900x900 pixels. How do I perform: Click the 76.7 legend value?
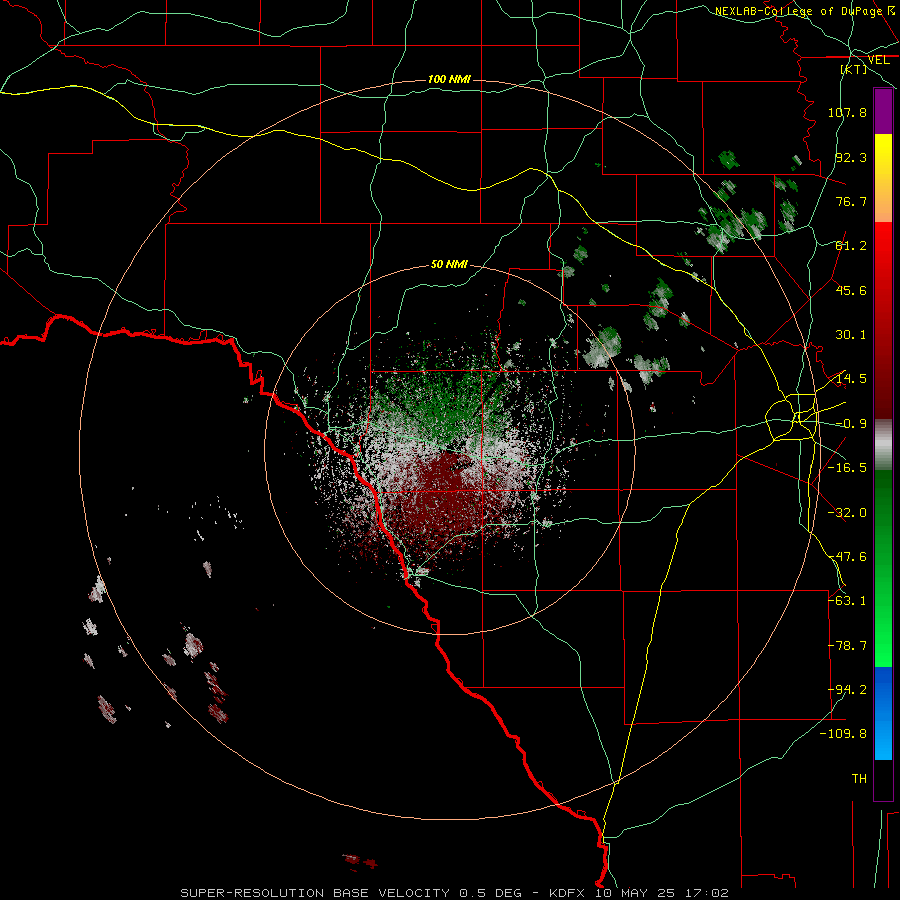click(851, 201)
